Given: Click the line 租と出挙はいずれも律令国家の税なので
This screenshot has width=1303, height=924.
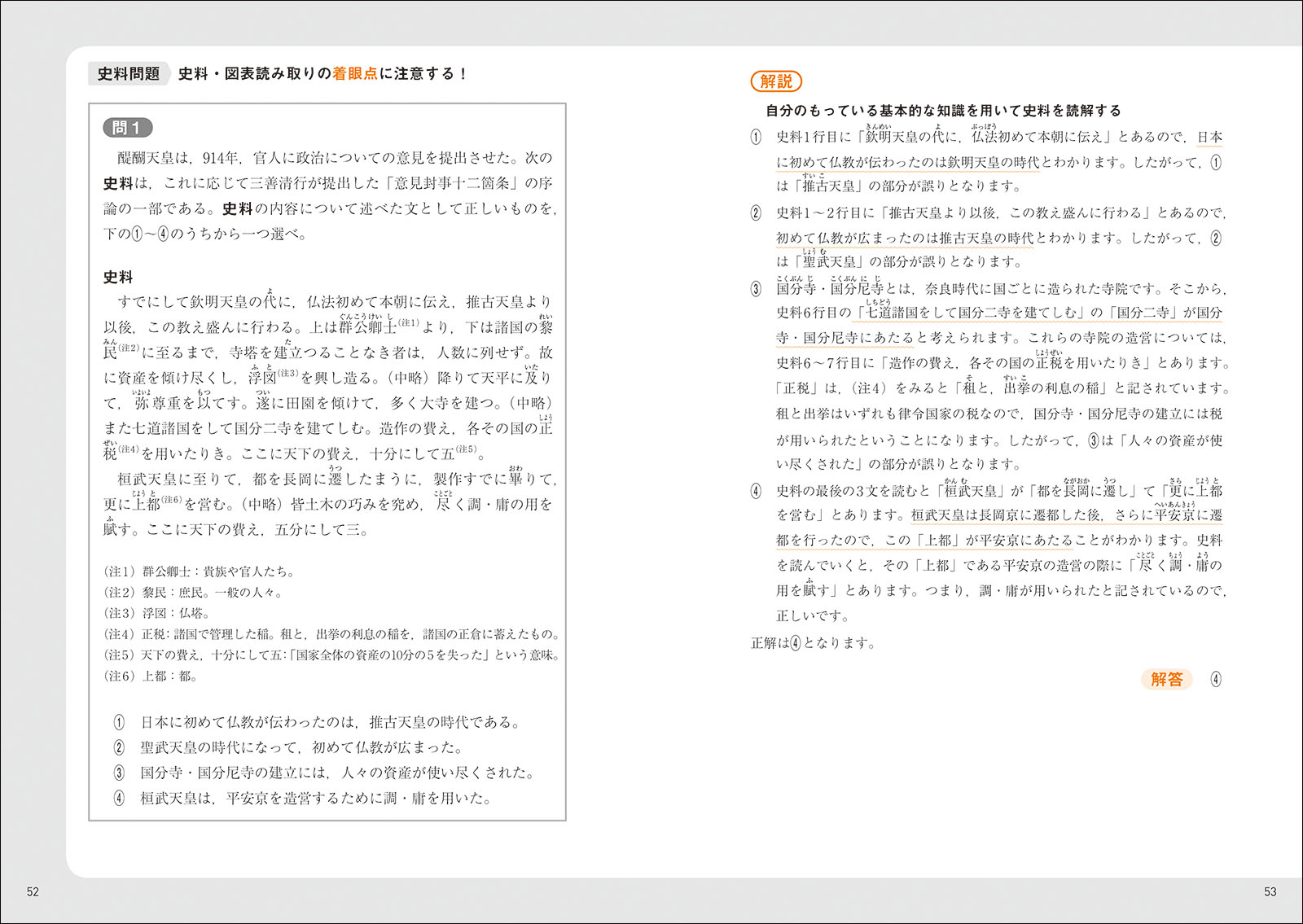Looking at the screenshot, I should (x=1000, y=414).
